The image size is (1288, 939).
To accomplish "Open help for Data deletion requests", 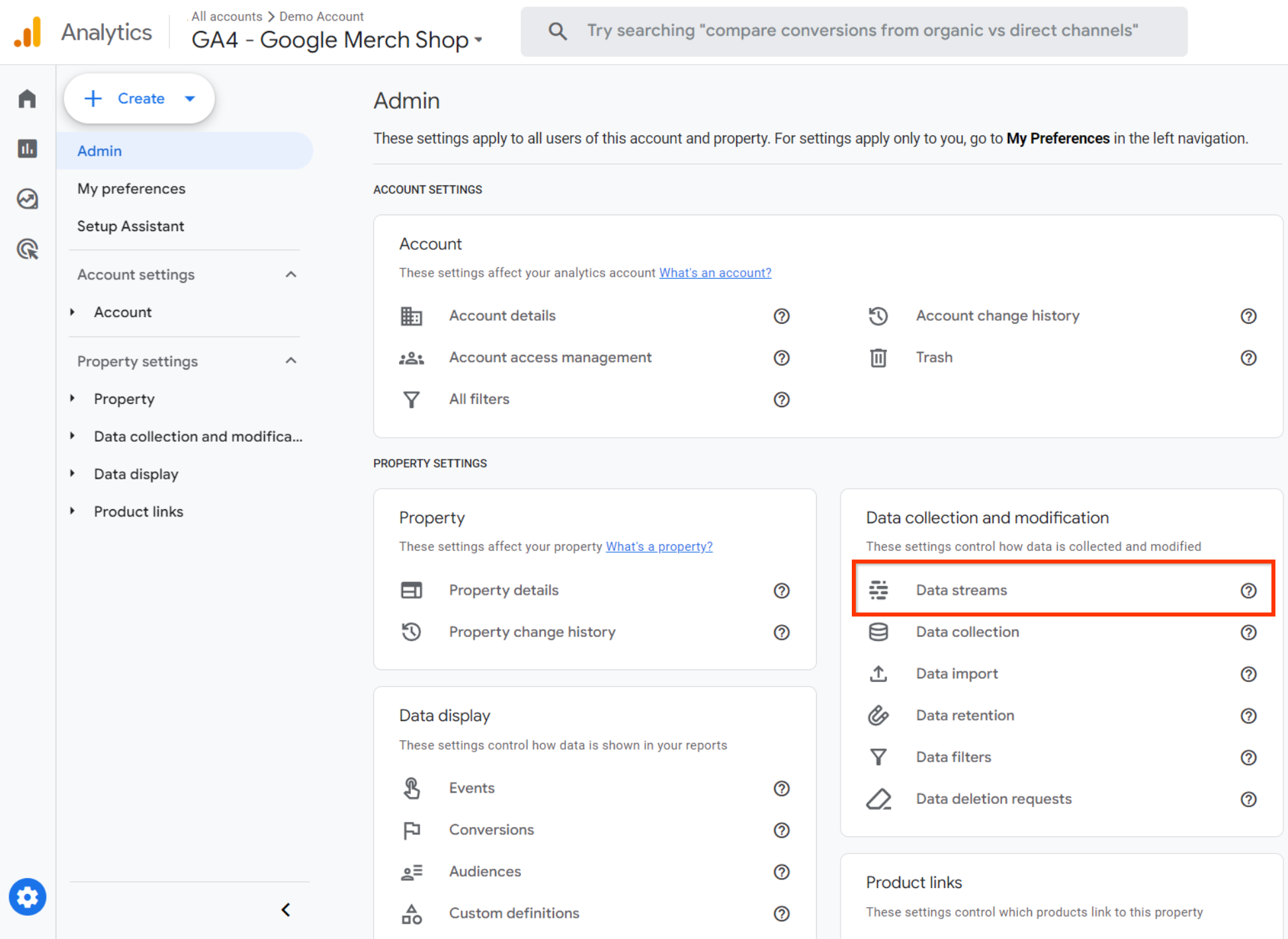I will [1248, 799].
